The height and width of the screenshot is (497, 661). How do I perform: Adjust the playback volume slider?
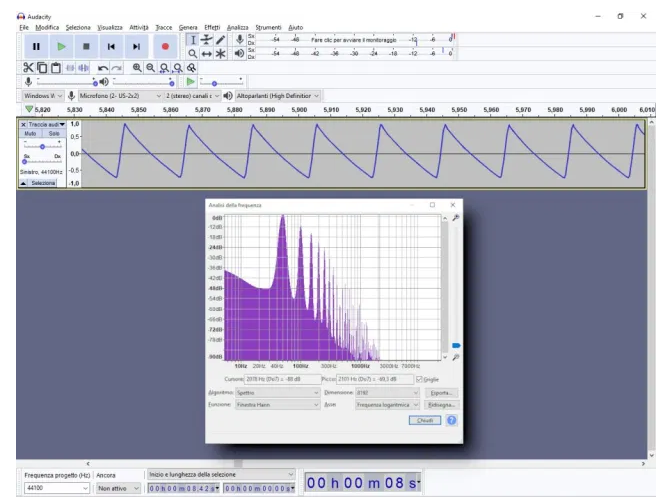143,82
